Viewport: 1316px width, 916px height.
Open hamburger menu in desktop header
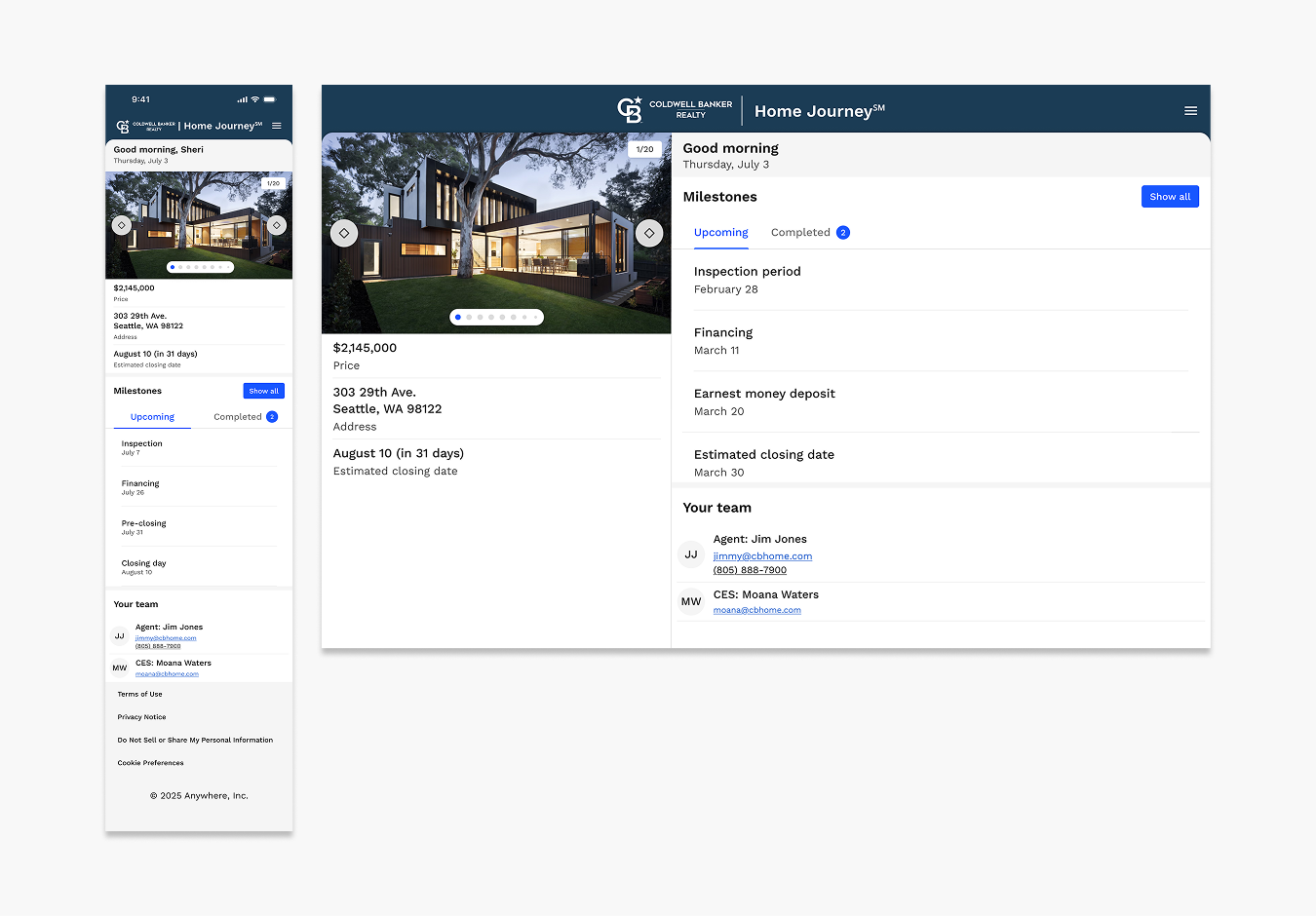tap(1190, 111)
